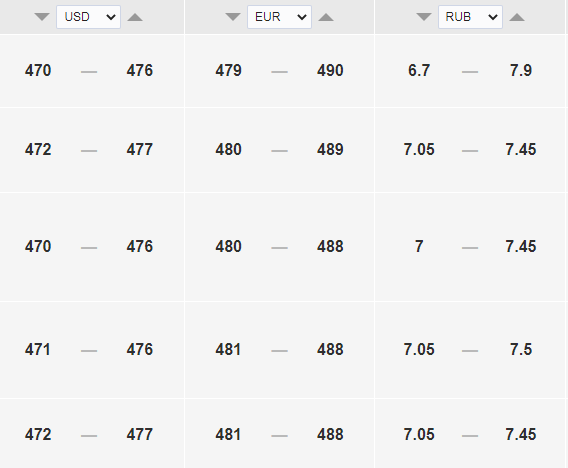Select the 489 EUR sell rate
Screen dimensions: 568x468
(x=330, y=149)
